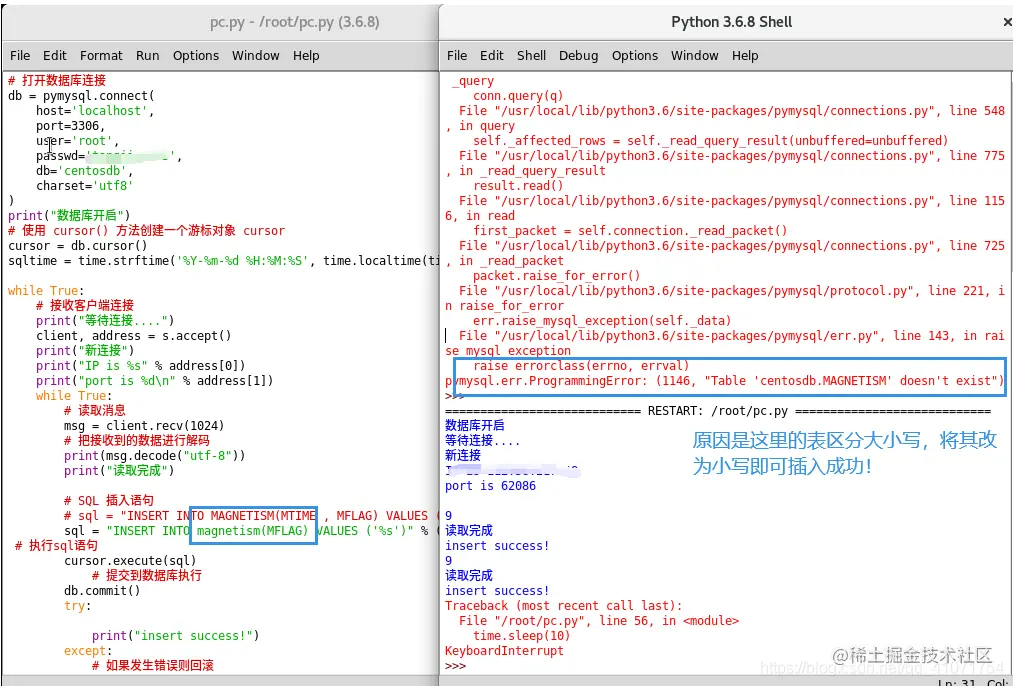The height and width of the screenshot is (686, 1013).
Task: Click the Python 3.6.8 Shell title bar
Action: 726,22
